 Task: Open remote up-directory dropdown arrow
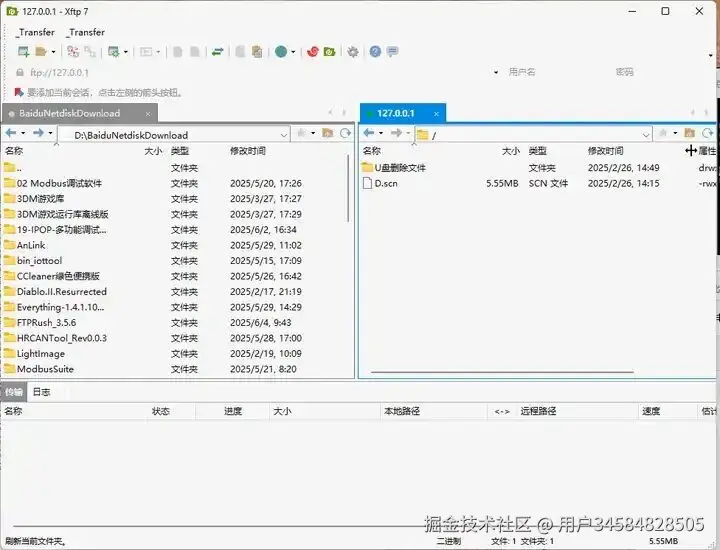675,133
